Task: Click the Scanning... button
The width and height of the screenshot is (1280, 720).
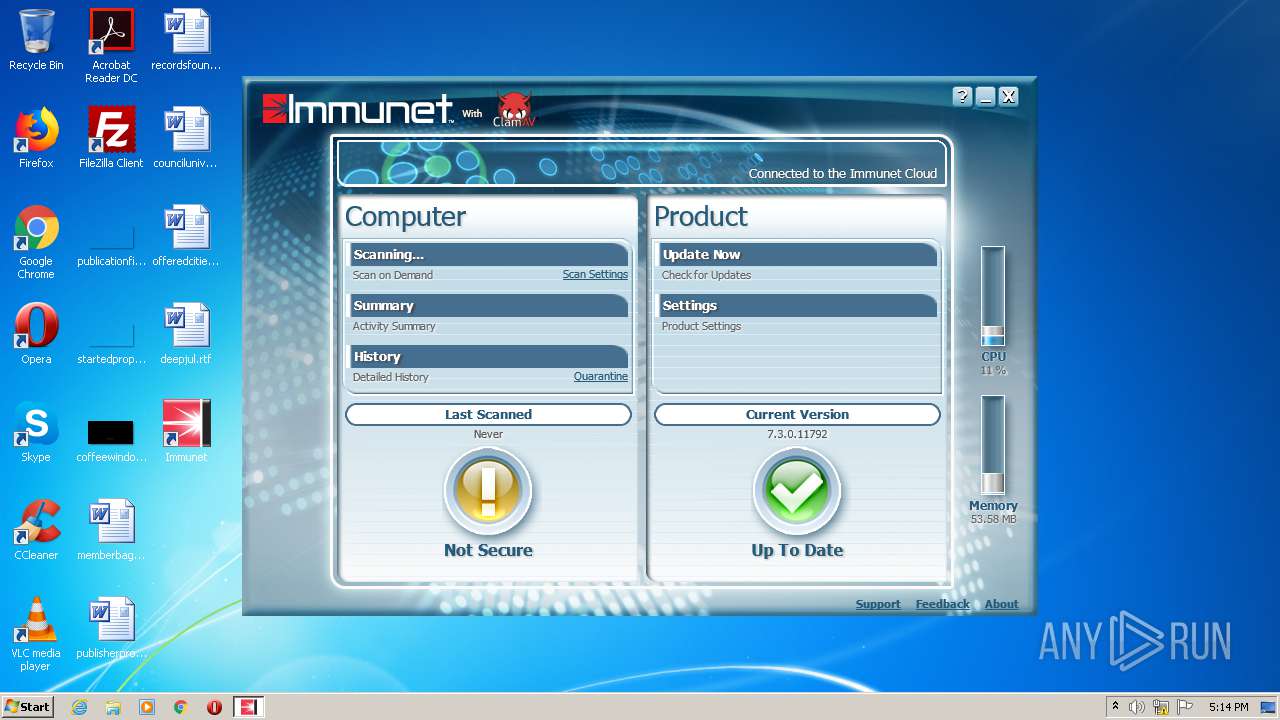Action: [489, 254]
